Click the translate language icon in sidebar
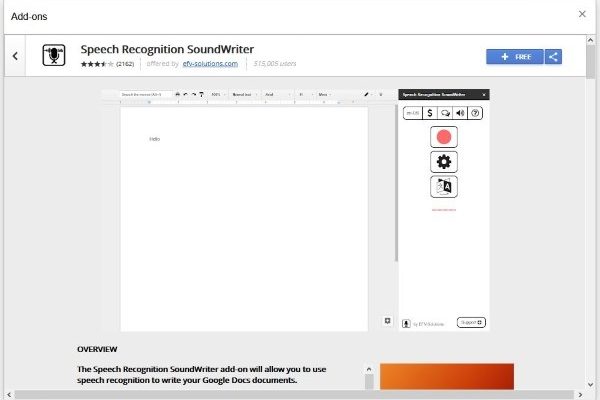 [444, 187]
